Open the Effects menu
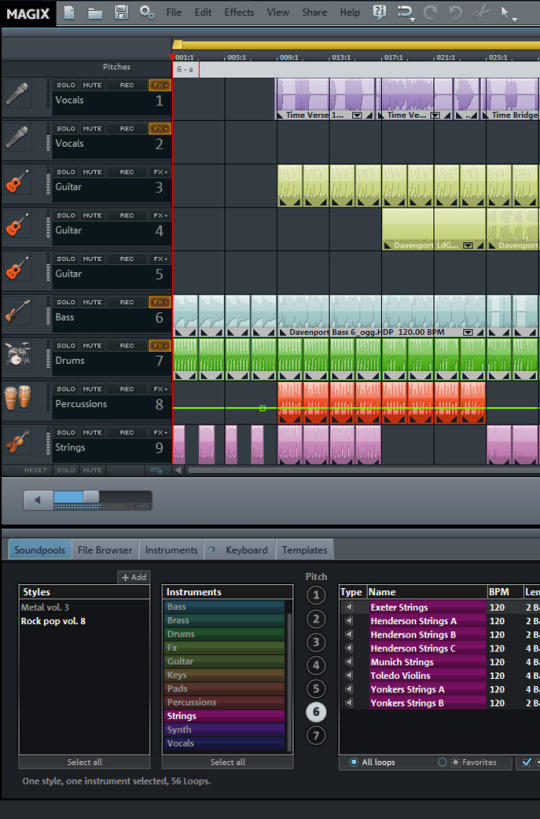Viewport: 540px width, 819px height. 239,12
